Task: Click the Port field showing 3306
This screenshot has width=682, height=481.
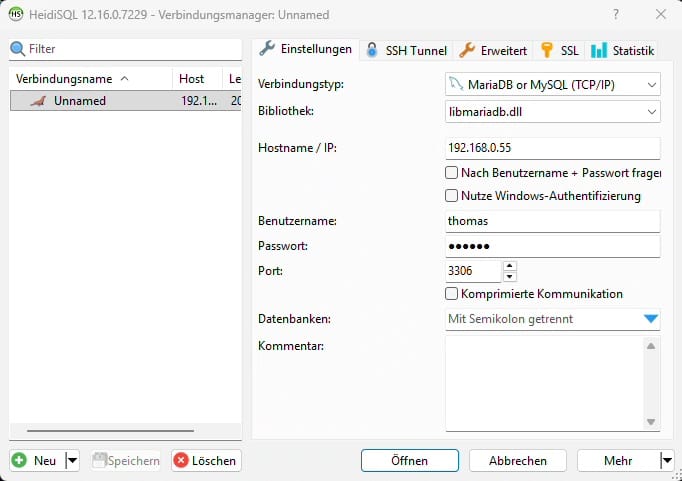Action: tap(473, 271)
